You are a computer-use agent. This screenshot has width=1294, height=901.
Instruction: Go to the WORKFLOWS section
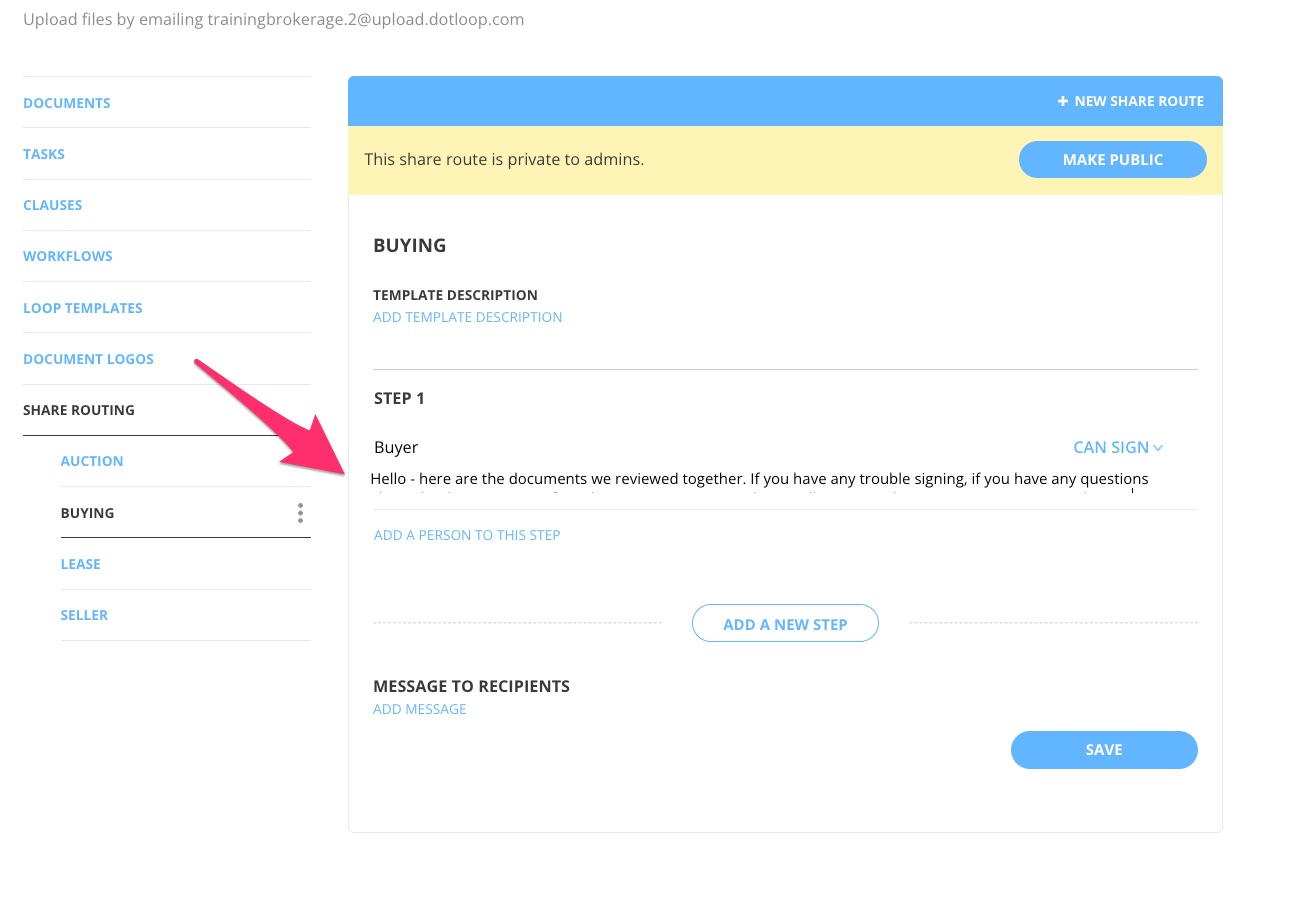[67, 255]
